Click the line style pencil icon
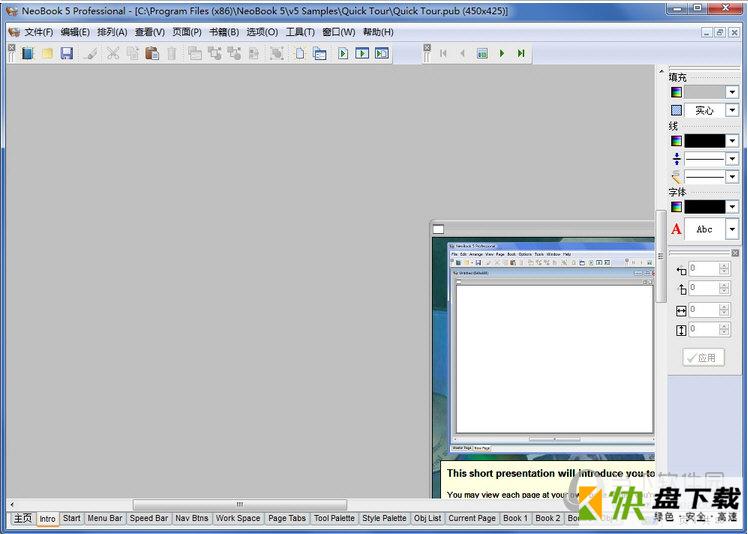This screenshot has width=748, height=534. tap(676, 177)
